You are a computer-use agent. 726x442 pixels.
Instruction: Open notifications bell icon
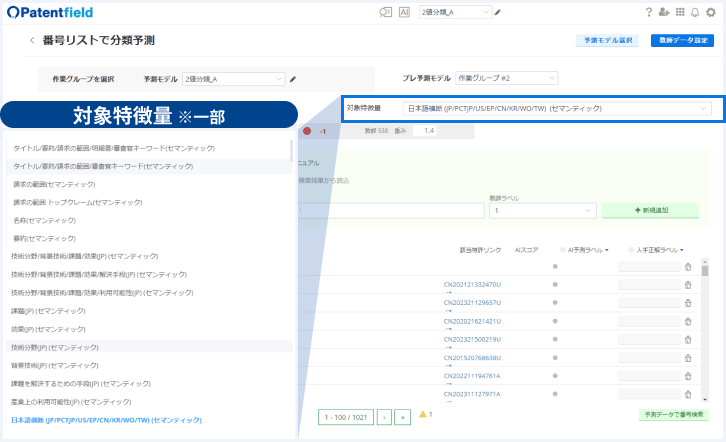click(x=695, y=12)
